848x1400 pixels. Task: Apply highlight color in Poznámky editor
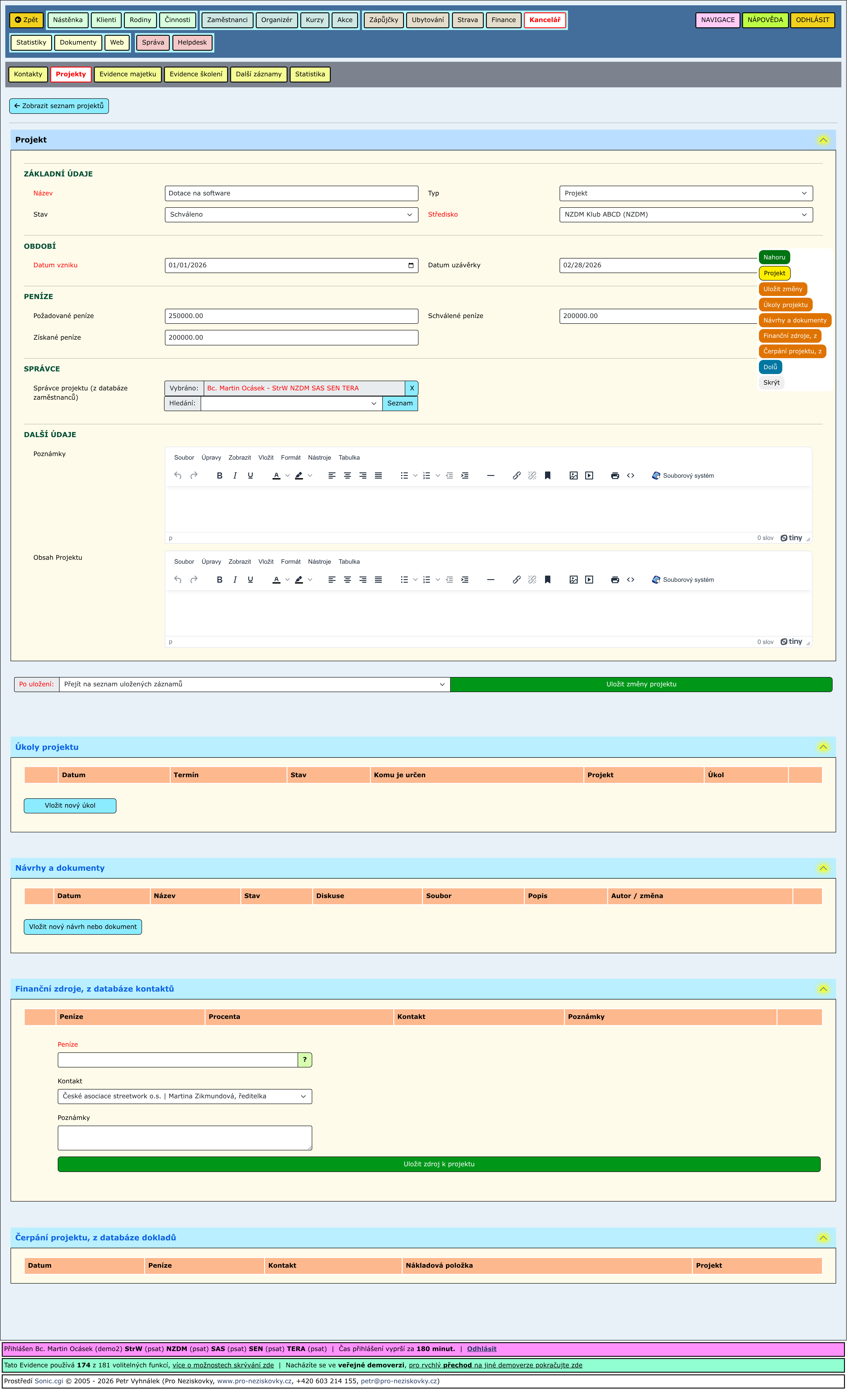point(299,475)
